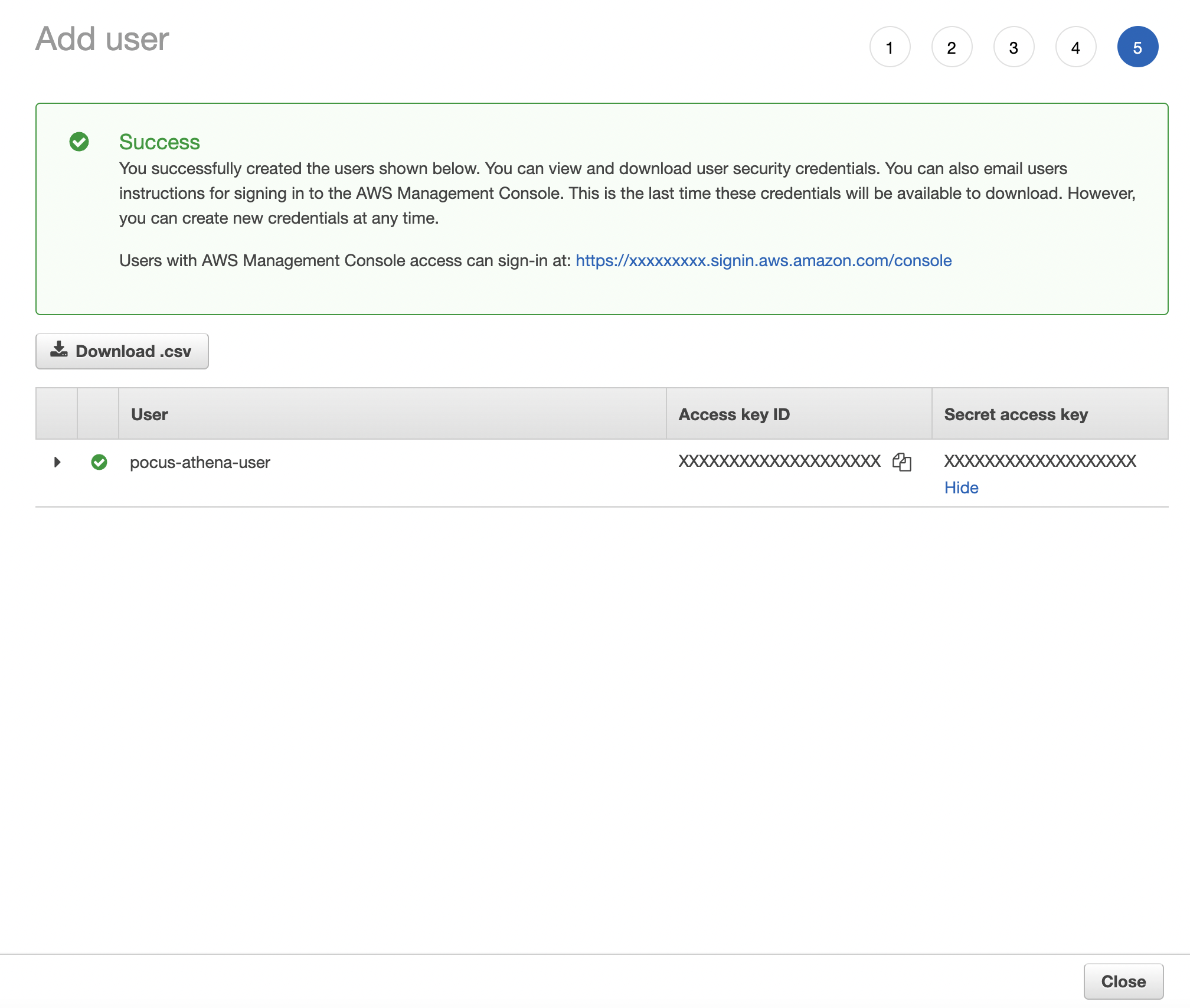Close the Add user dialog
The width and height of the screenshot is (1190, 1008).
point(1123,981)
